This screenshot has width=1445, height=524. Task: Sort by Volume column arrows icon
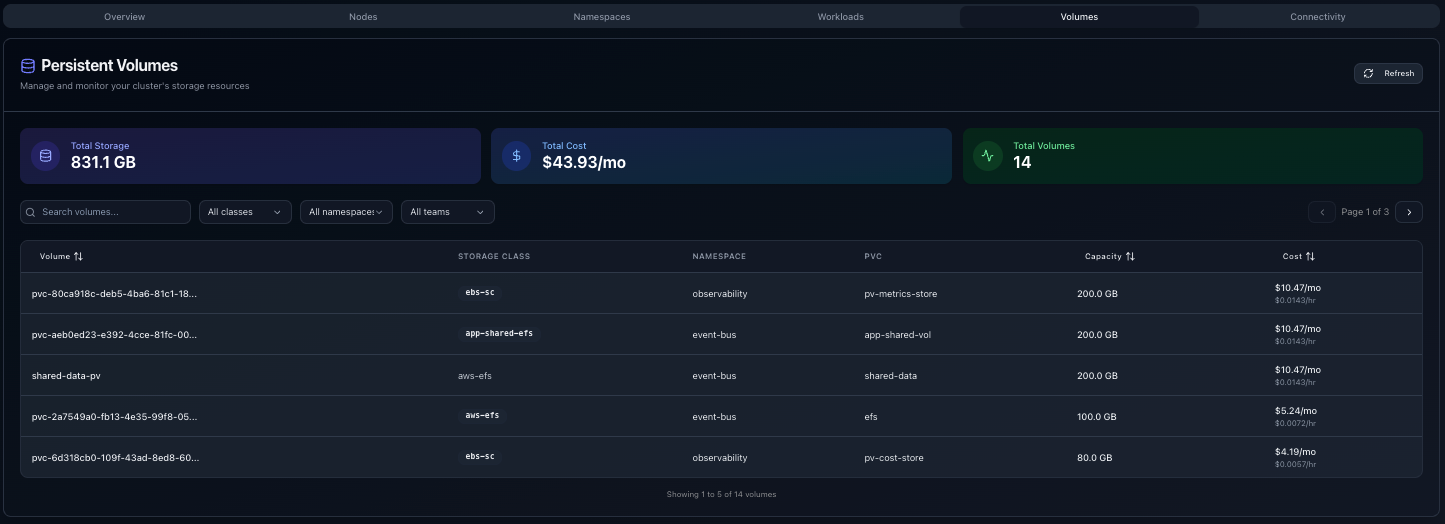78,257
